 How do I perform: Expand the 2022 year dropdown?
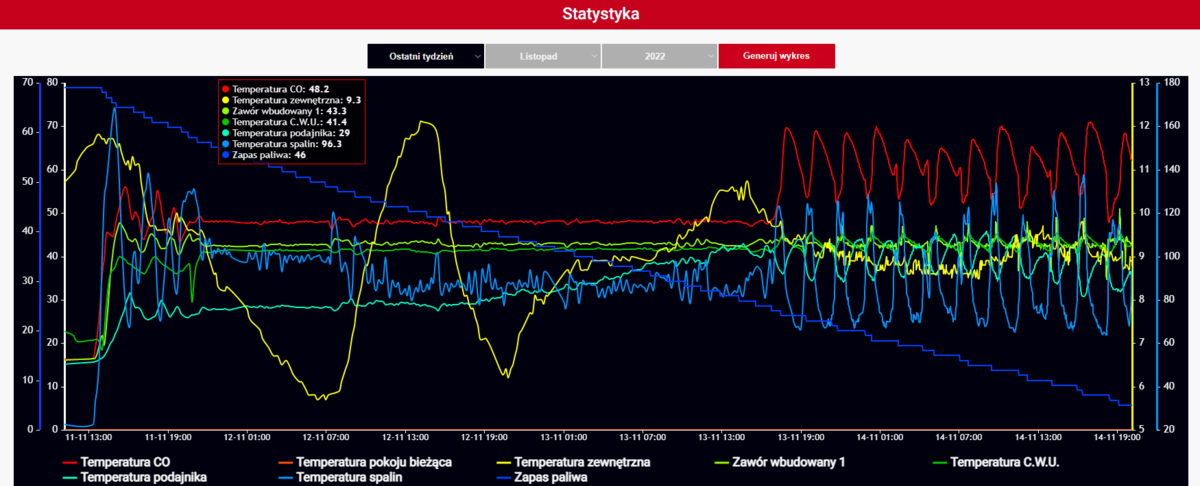pyautogui.click(x=660, y=57)
